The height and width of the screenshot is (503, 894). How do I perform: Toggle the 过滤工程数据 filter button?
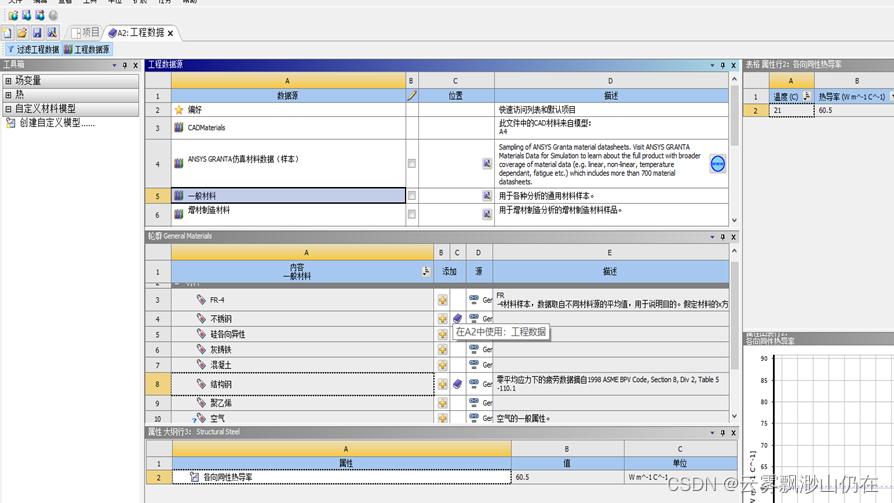(34, 50)
